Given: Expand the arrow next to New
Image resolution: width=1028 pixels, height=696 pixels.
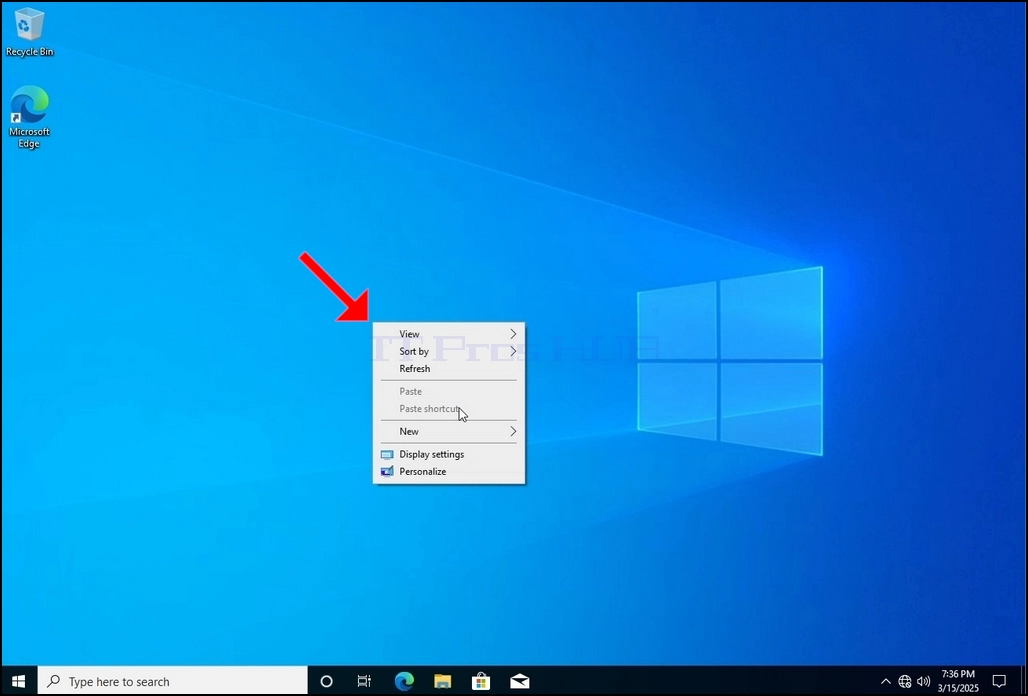Looking at the screenshot, I should click(513, 431).
